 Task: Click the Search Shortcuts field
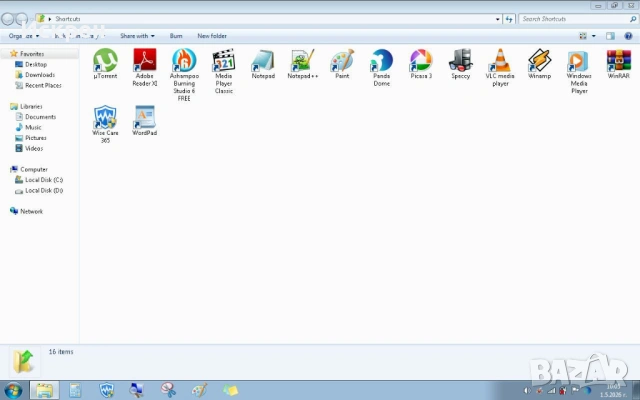[578, 19]
